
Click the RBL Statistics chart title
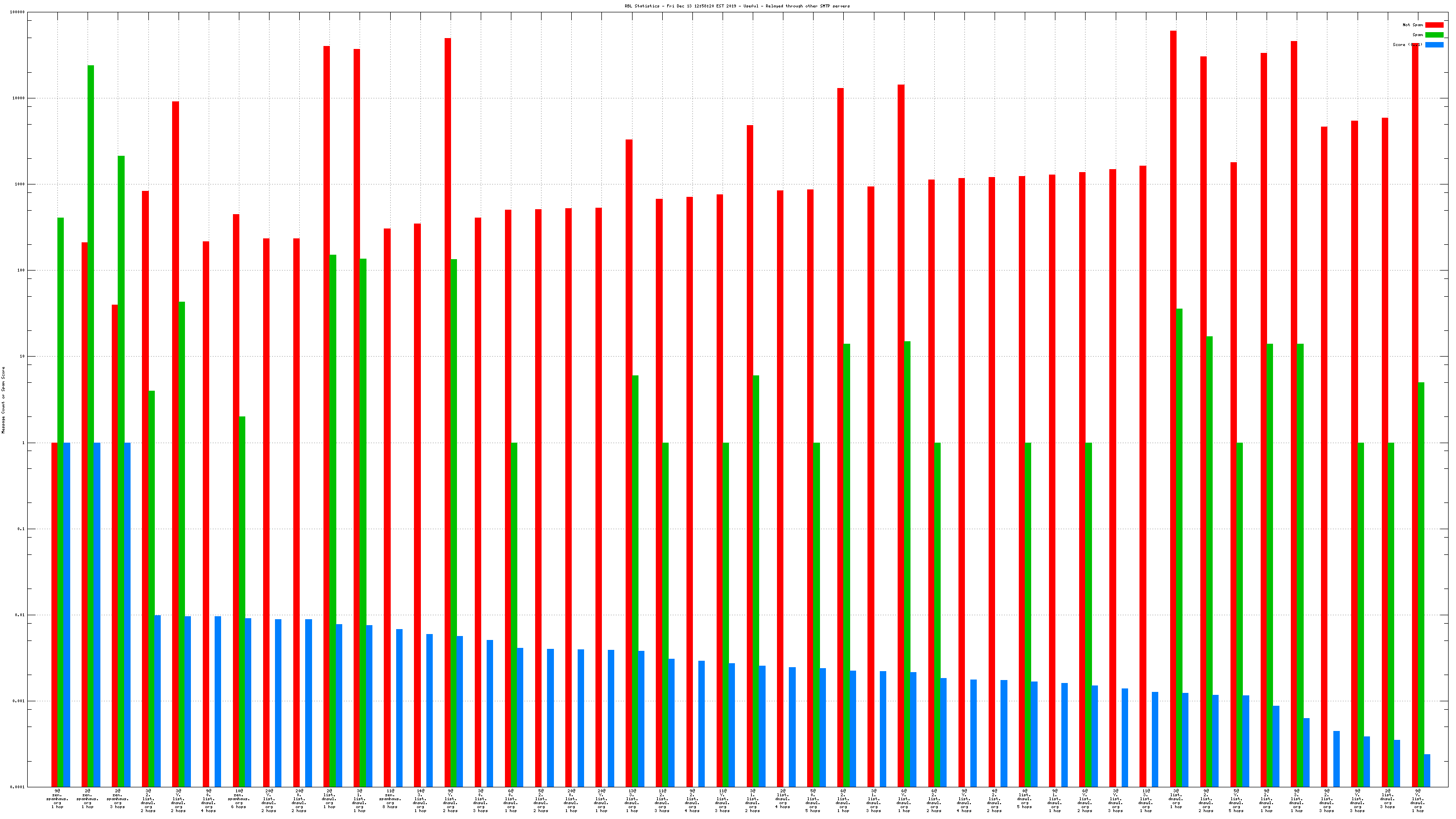736,6
